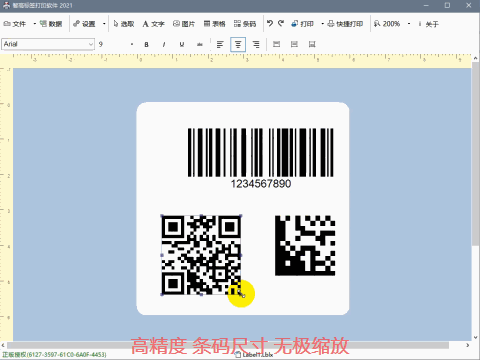Undo the last action

click(270, 23)
